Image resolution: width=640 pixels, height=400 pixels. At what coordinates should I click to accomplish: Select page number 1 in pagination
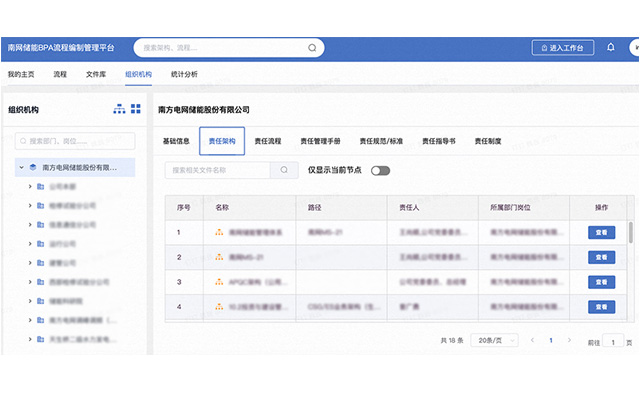(551, 340)
